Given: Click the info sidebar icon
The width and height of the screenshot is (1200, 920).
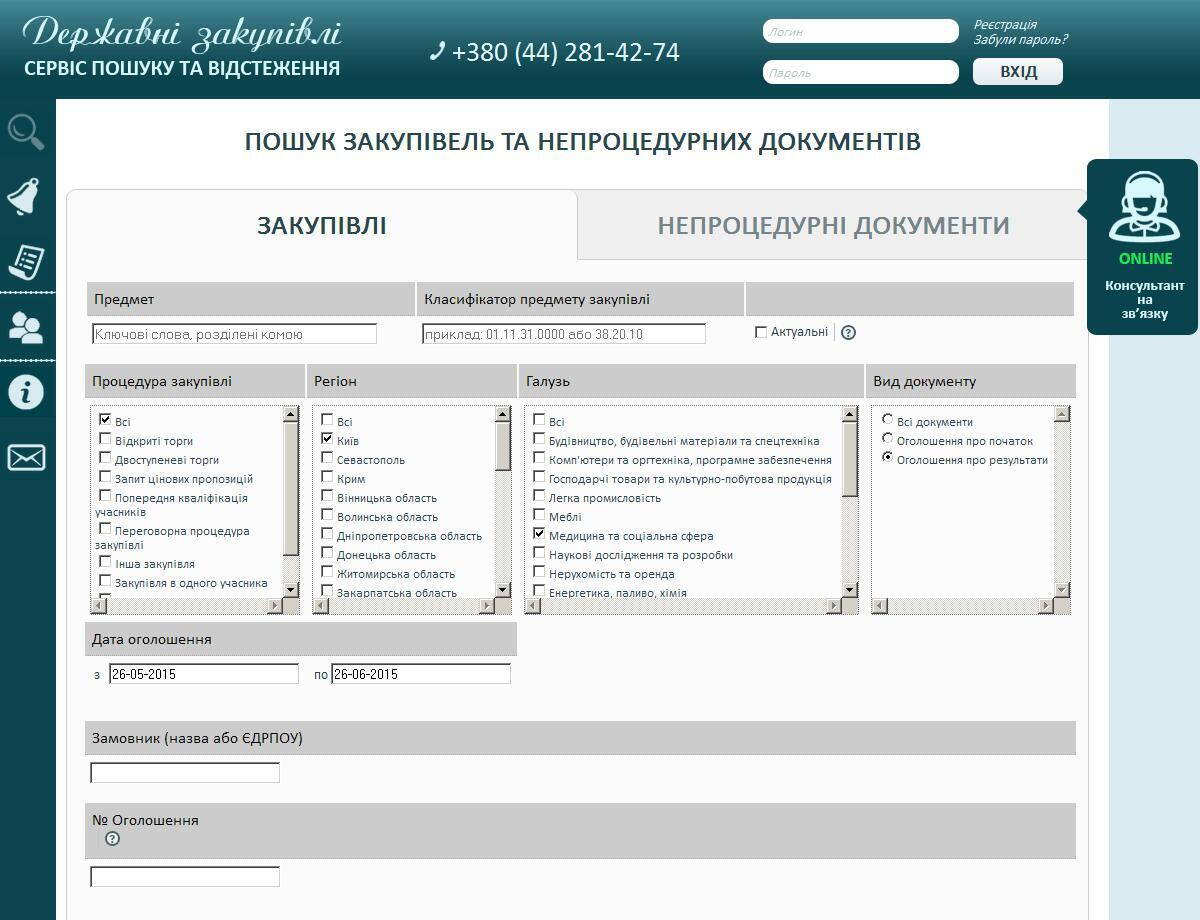Looking at the screenshot, I should tap(26, 392).
